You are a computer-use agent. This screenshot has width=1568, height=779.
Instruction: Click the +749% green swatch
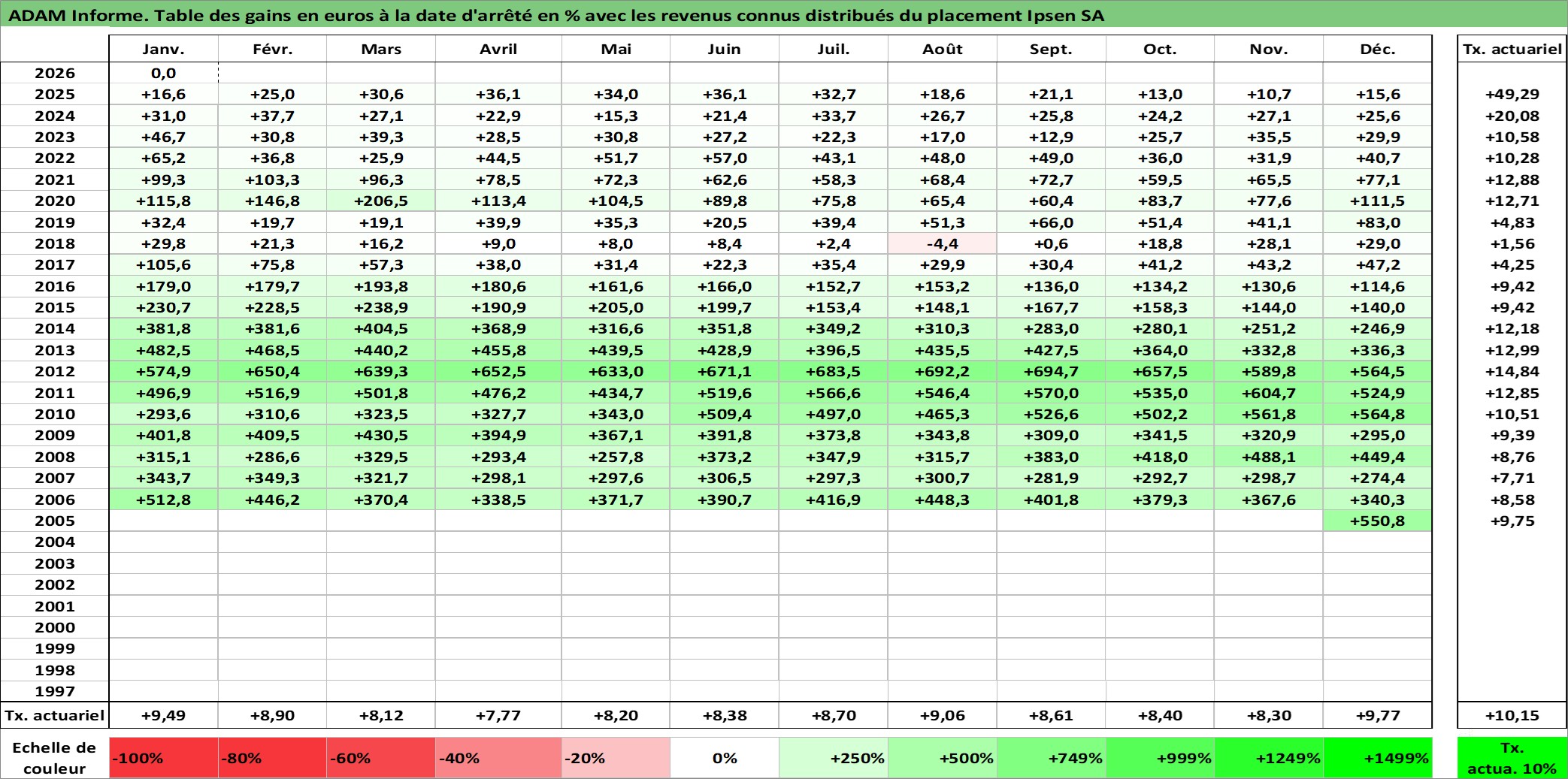coord(1051,758)
